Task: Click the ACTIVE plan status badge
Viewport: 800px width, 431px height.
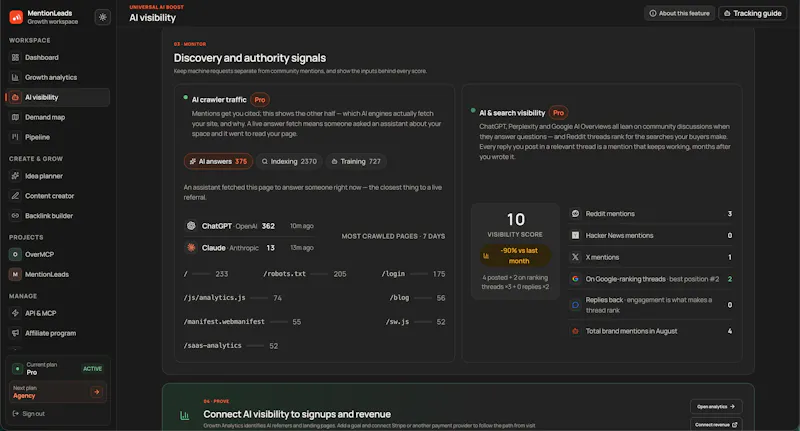Action: coord(92,369)
